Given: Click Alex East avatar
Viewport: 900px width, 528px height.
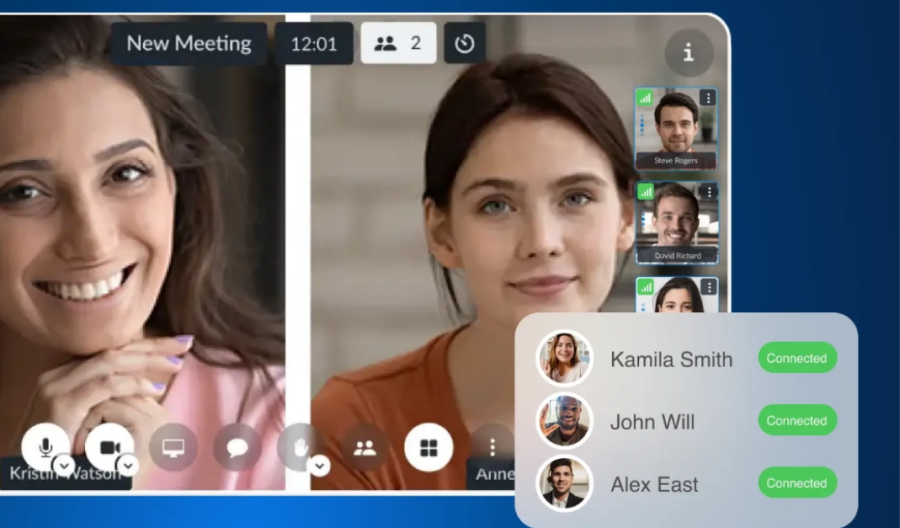Looking at the screenshot, I should [565, 483].
